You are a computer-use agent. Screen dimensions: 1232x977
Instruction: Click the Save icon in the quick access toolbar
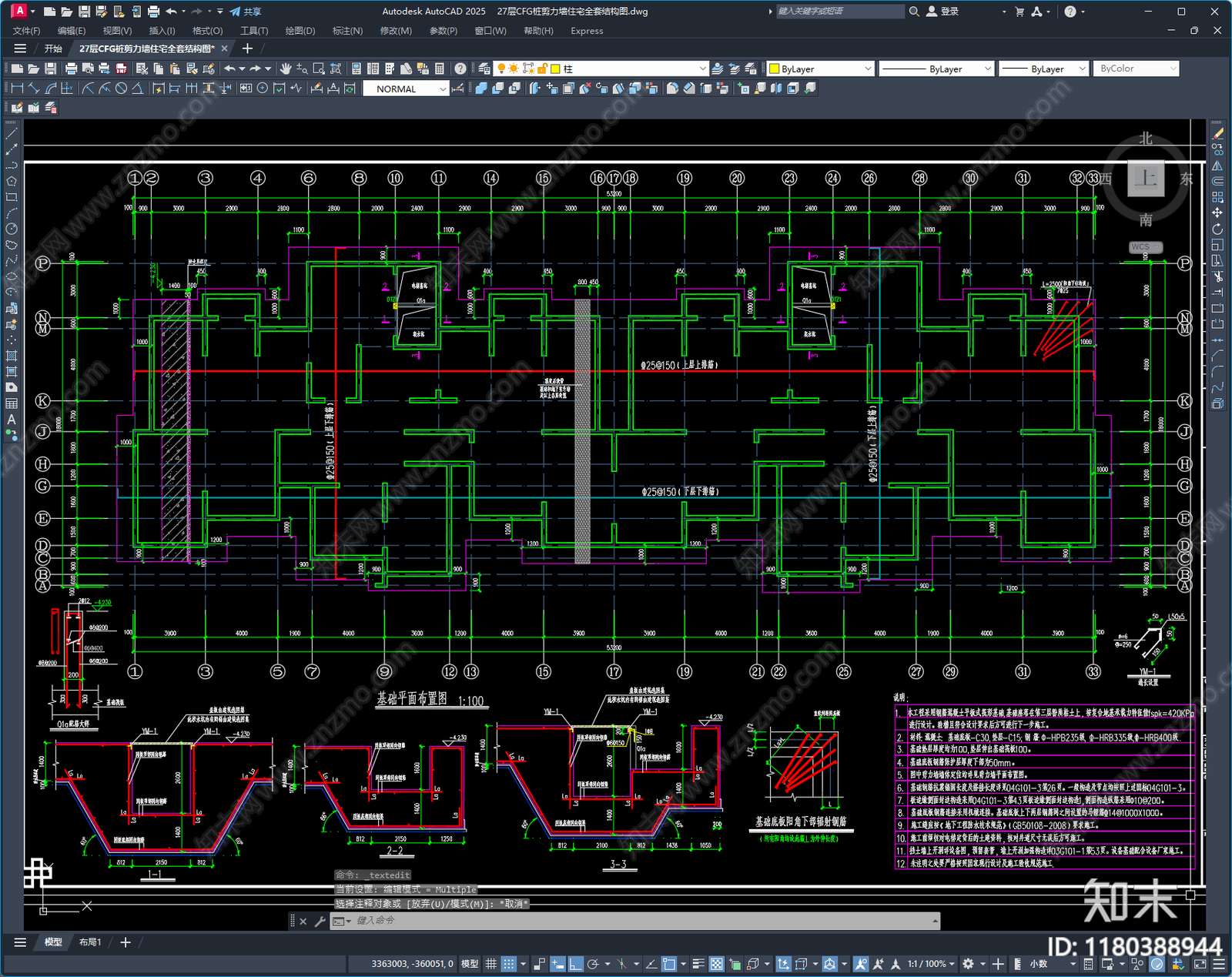point(84,12)
